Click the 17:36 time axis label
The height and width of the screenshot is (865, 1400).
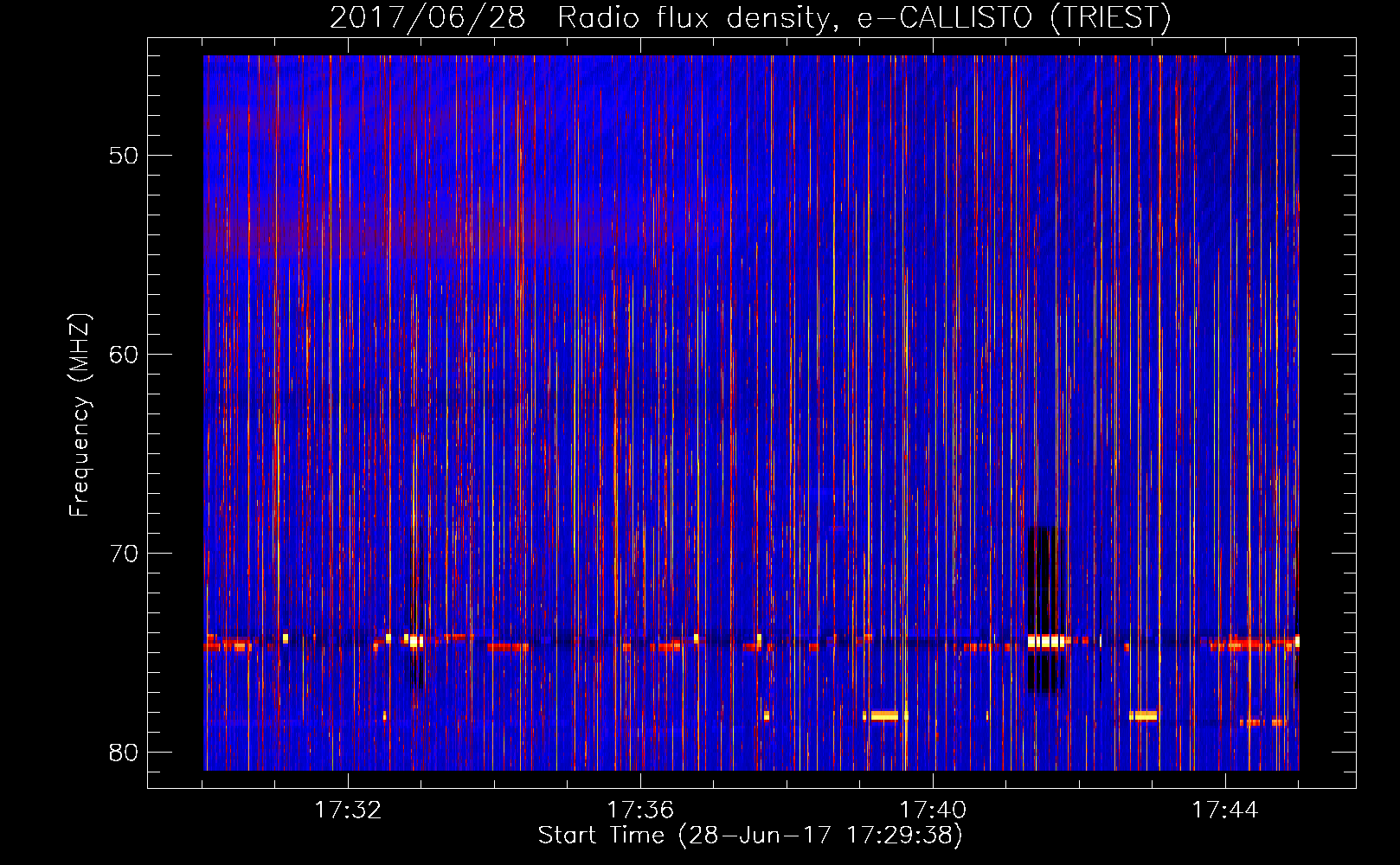tap(640, 811)
